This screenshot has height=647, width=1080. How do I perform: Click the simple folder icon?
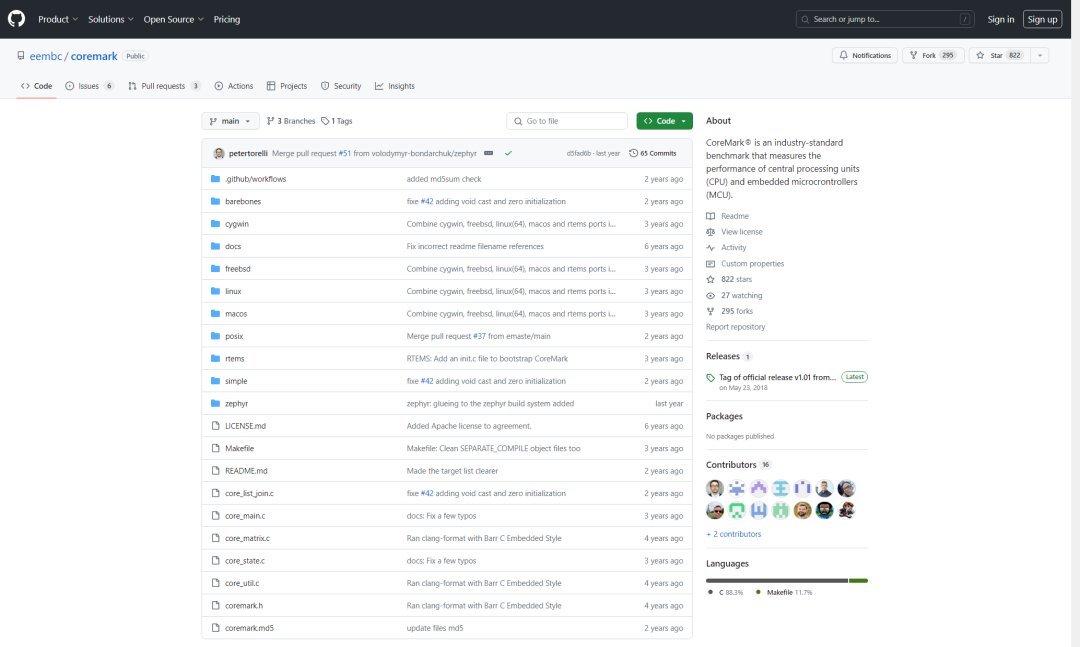(216, 381)
